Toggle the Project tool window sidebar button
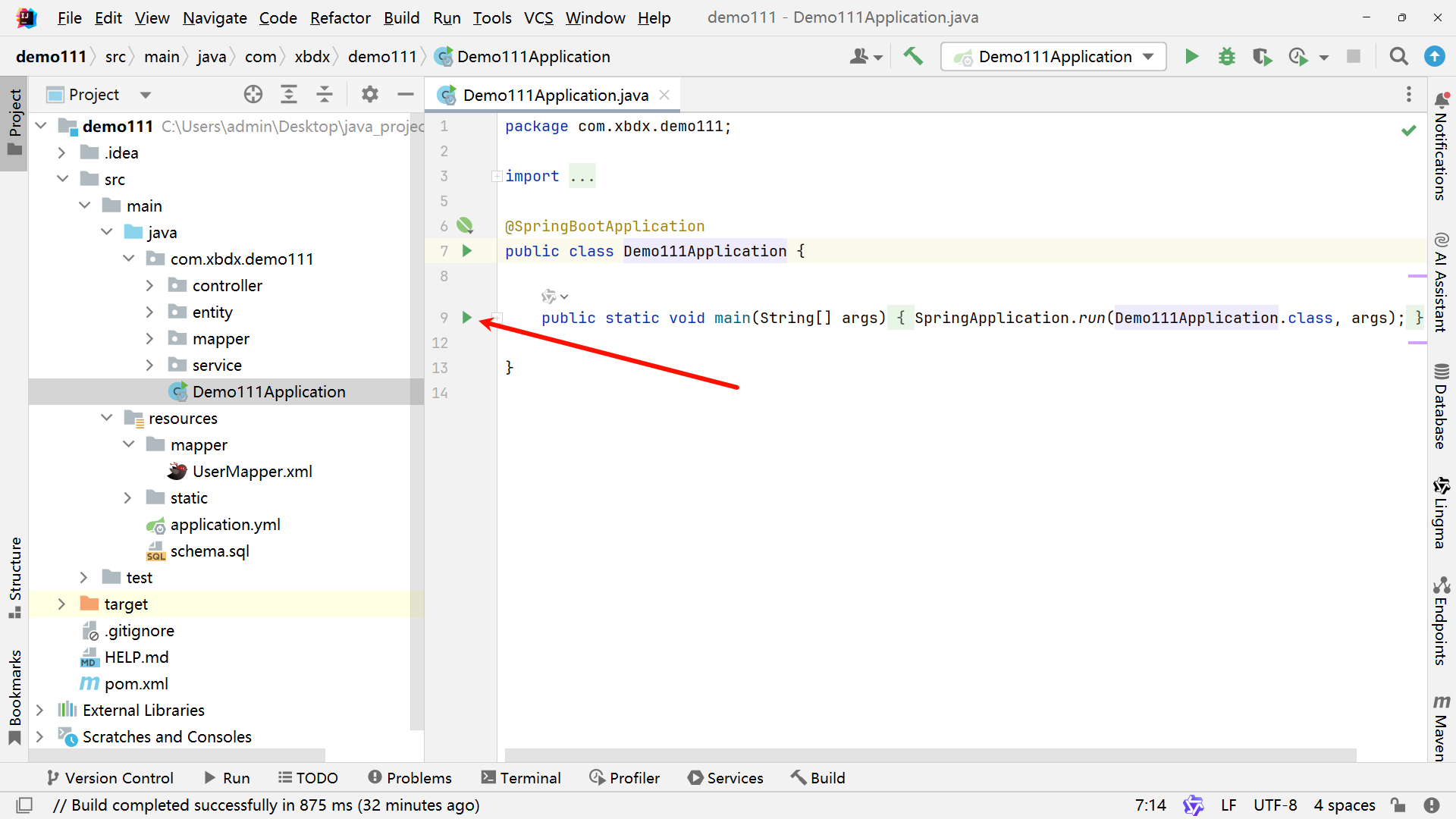1456x819 pixels. [x=14, y=121]
